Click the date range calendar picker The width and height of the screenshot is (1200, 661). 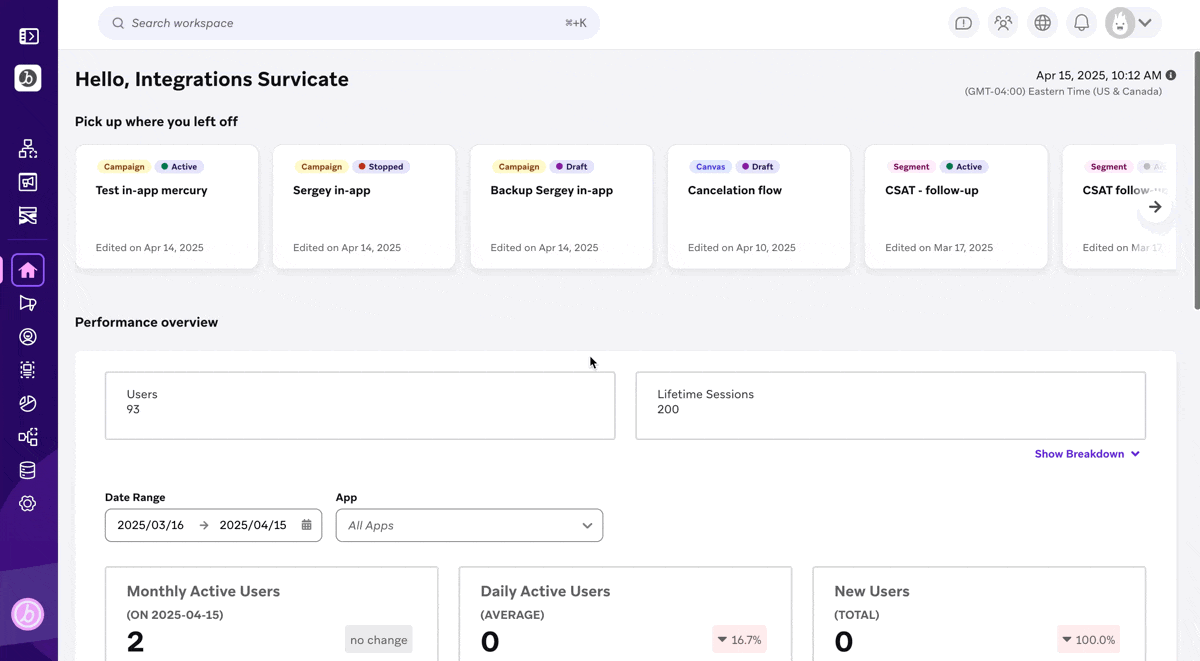(305, 524)
